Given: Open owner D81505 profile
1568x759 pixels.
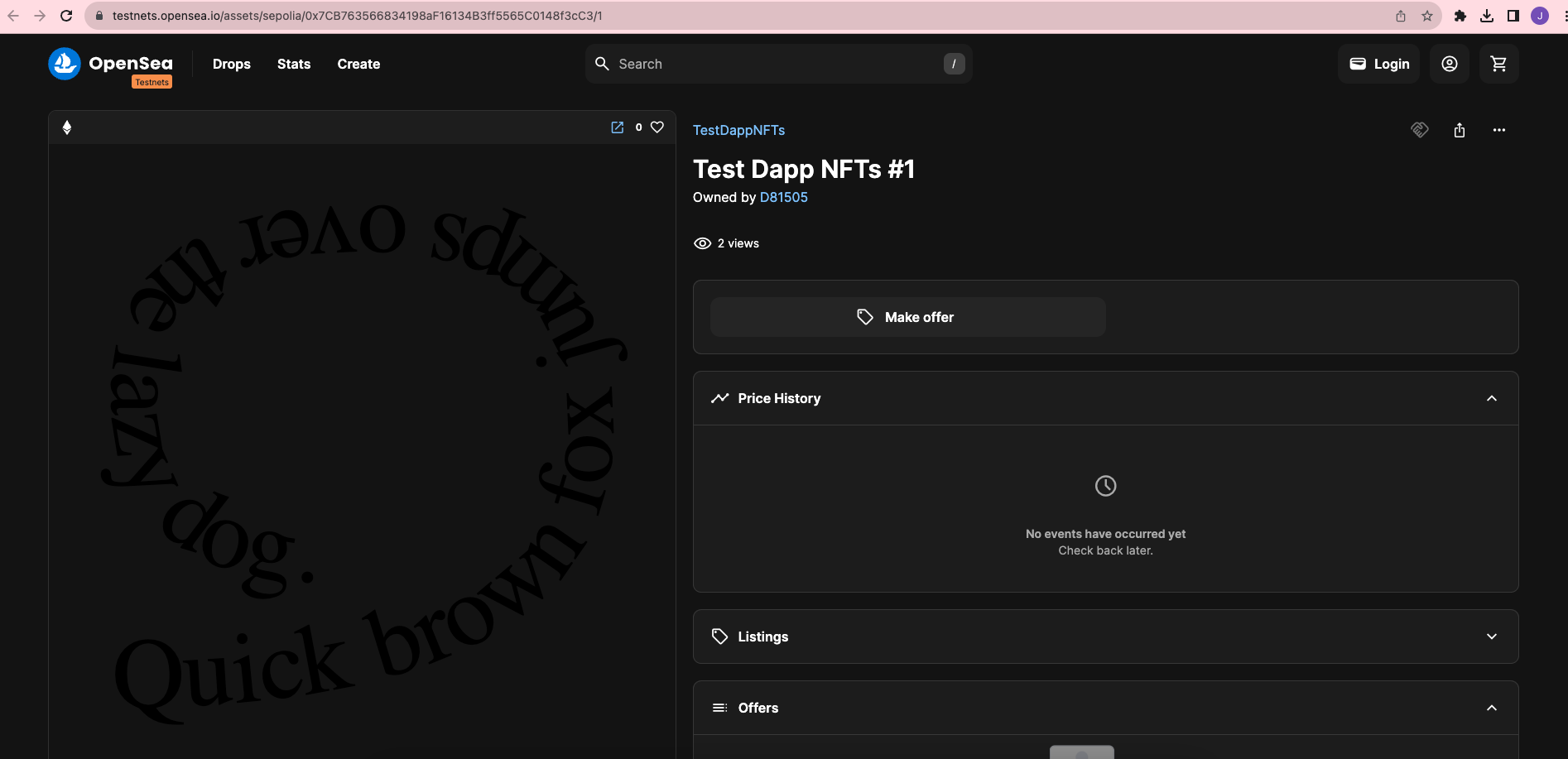Looking at the screenshot, I should [784, 197].
